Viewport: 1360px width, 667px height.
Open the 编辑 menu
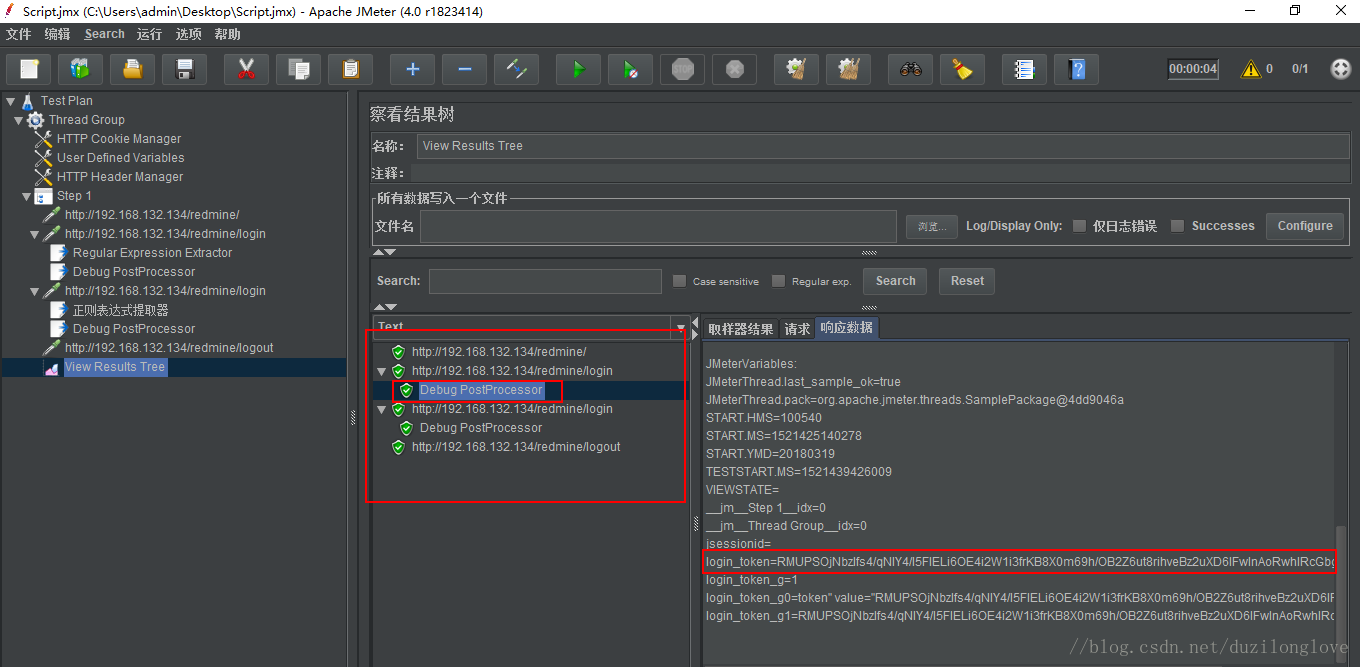pos(58,34)
